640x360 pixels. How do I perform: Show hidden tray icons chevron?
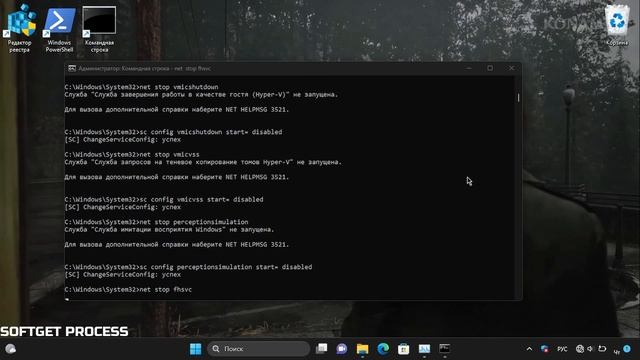(x=529, y=349)
